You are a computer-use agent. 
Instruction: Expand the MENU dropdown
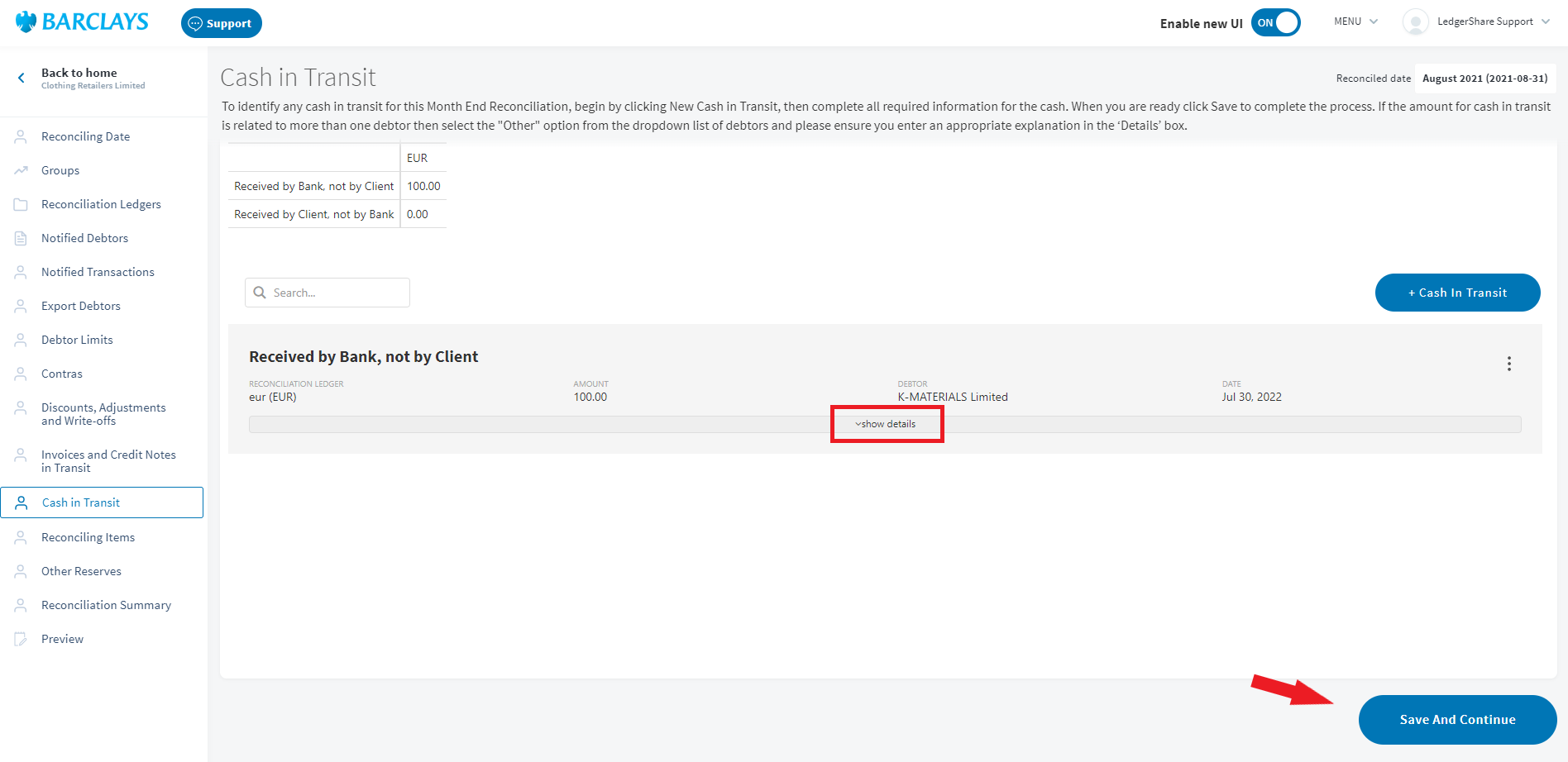click(1355, 21)
